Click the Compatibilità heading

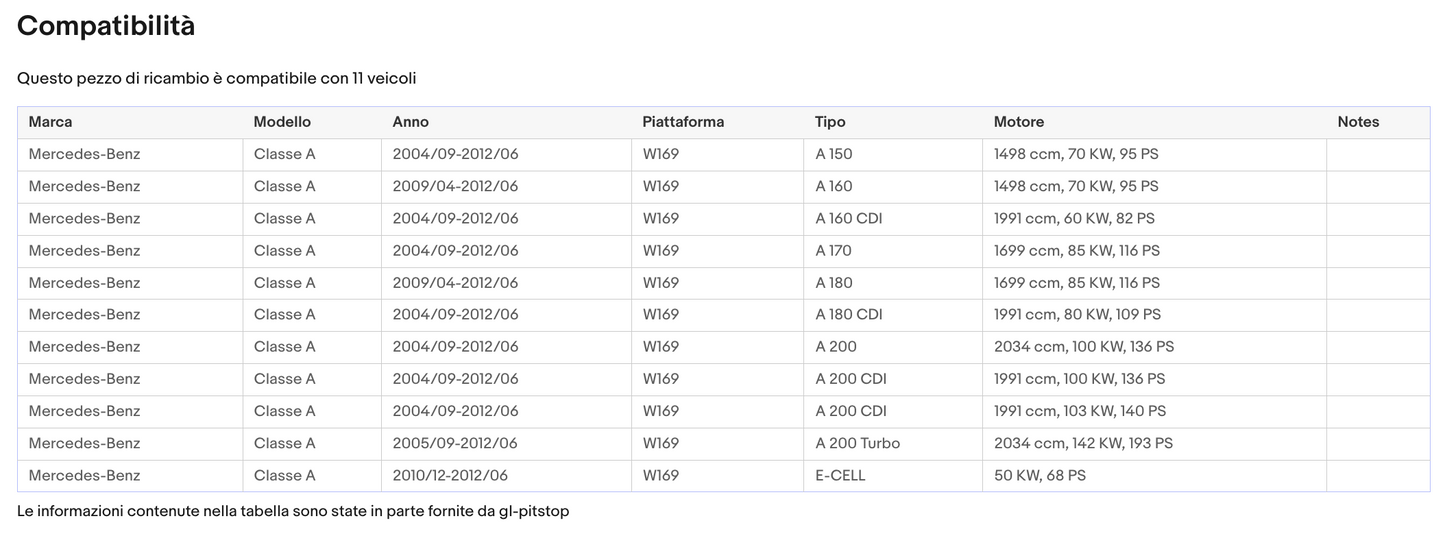tap(106, 27)
